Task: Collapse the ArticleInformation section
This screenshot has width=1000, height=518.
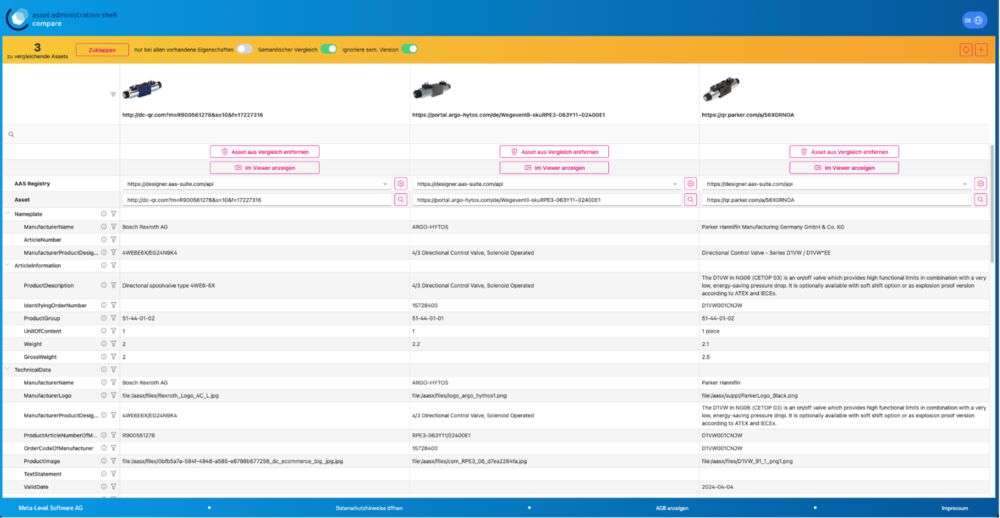Action: (x=8, y=265)
